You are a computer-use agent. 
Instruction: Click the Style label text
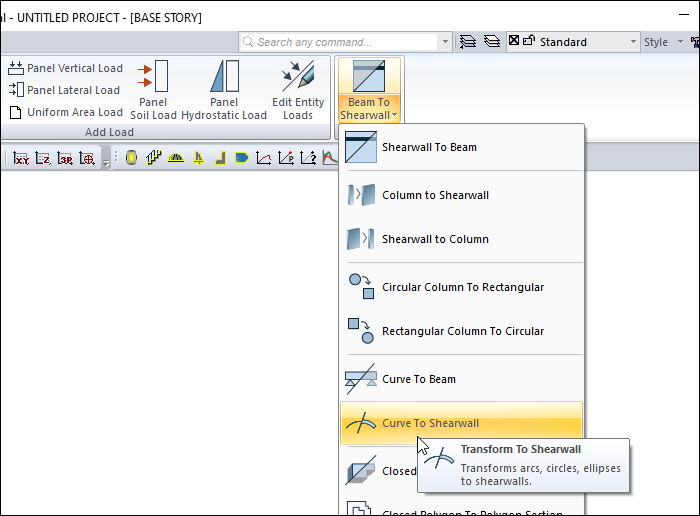tap(656, 42)
